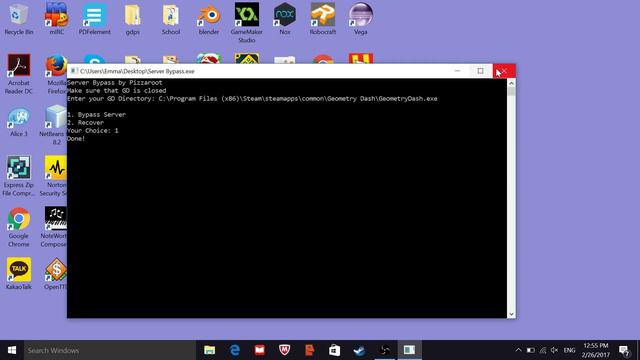Screen dimensions: 640x360
Task: Open File Explorer from the taskbar
Action: pyautogui.click(x=209, y=350)
